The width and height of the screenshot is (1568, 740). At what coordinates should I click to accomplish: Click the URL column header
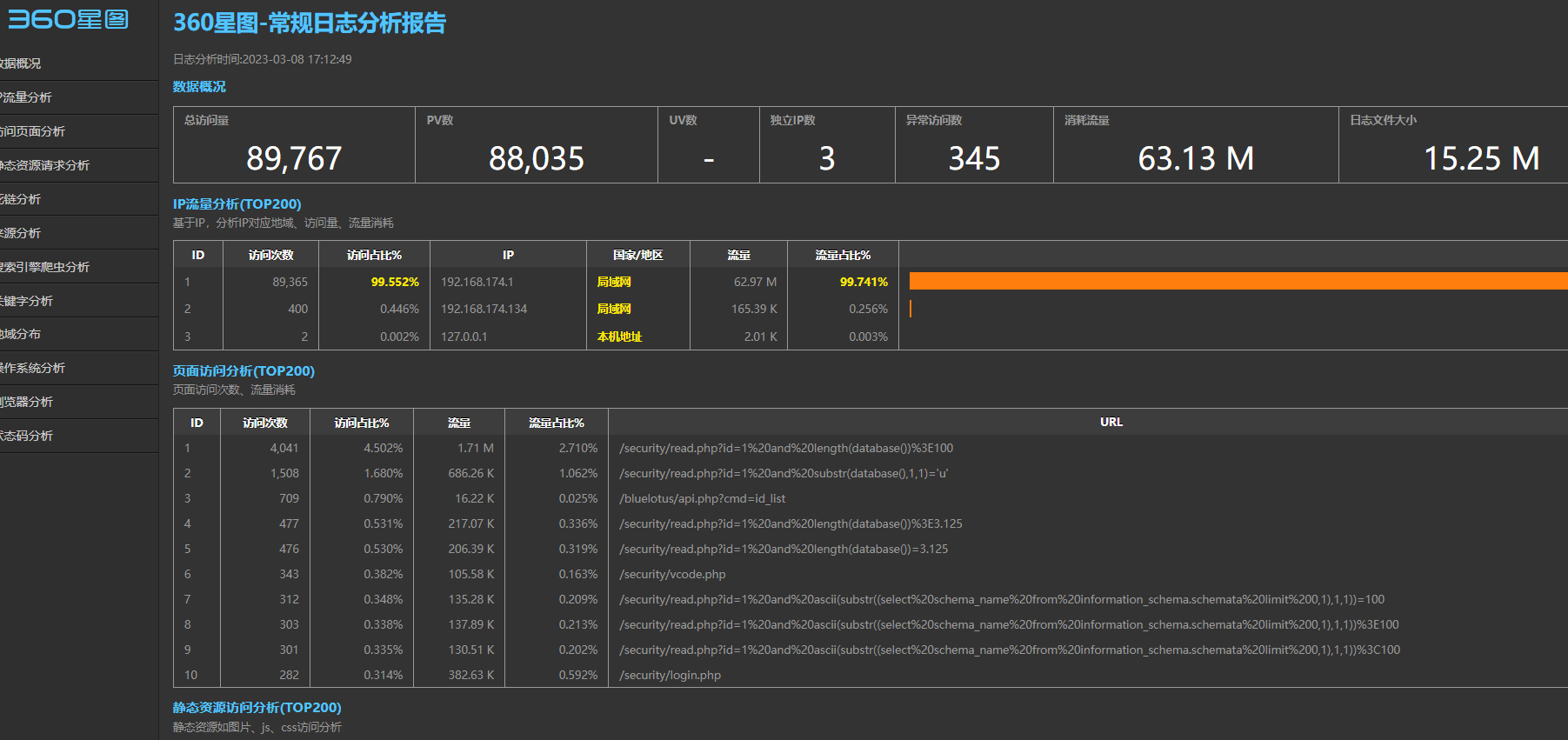click(x=1111, y=422)
